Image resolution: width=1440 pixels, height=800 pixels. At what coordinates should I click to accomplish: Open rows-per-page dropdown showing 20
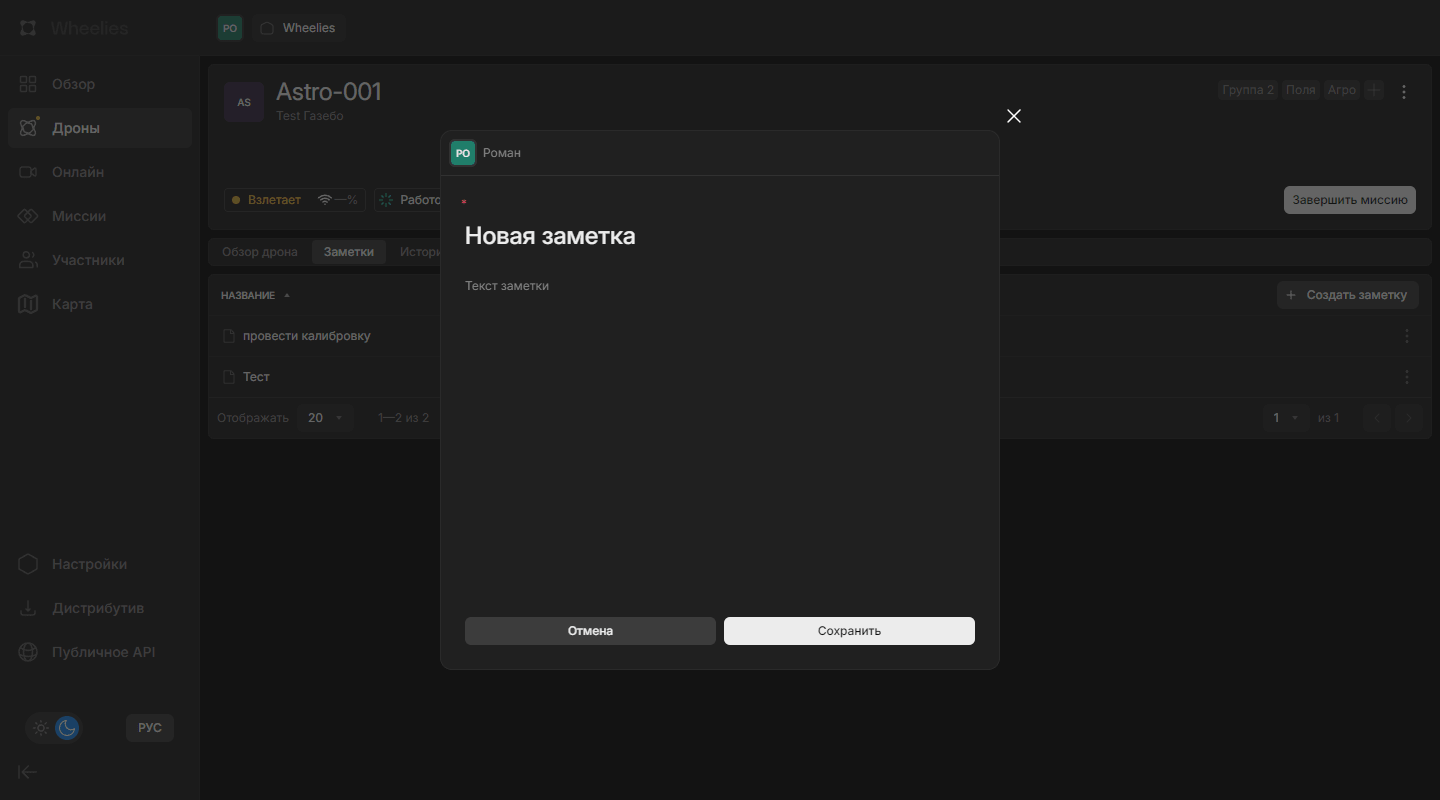point(325,418)
